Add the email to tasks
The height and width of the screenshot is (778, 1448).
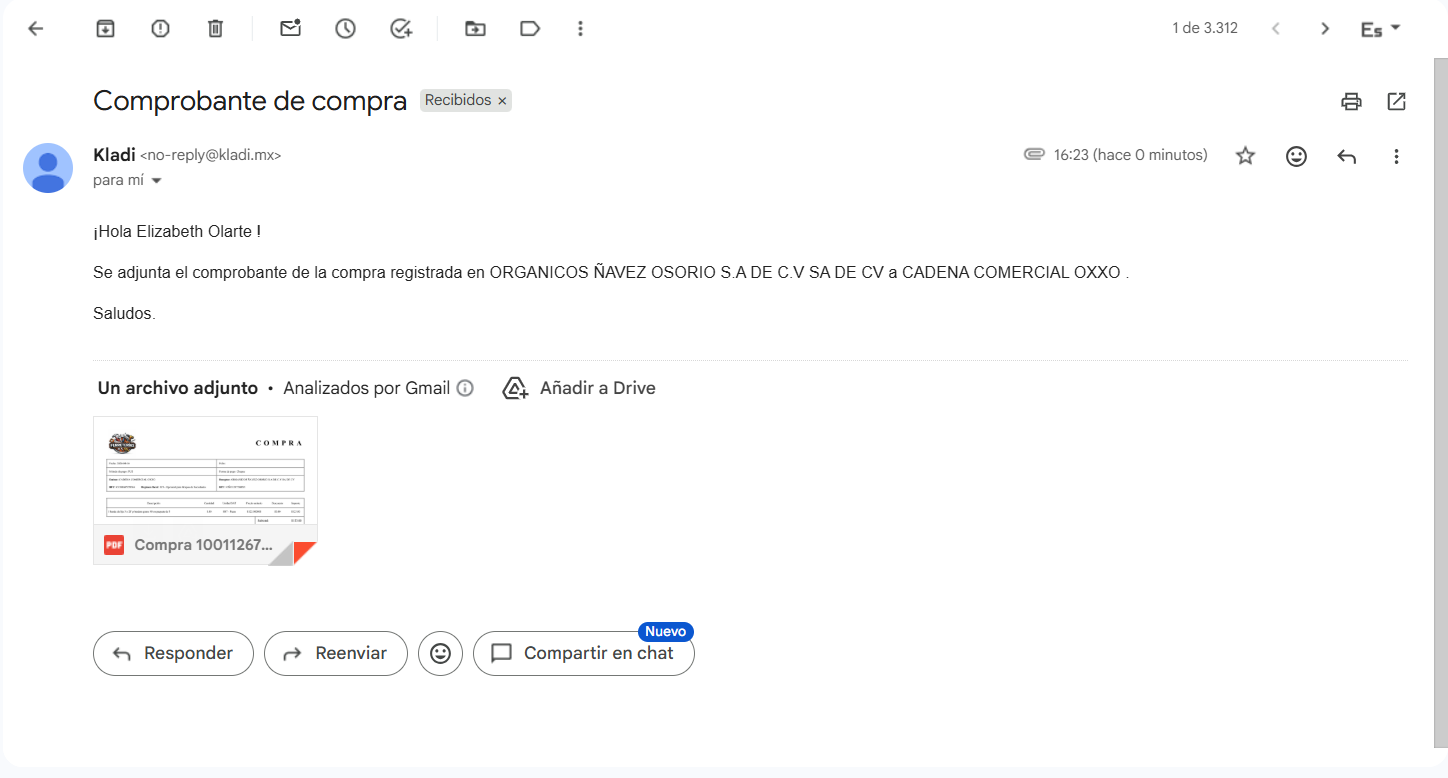[401, 28]
